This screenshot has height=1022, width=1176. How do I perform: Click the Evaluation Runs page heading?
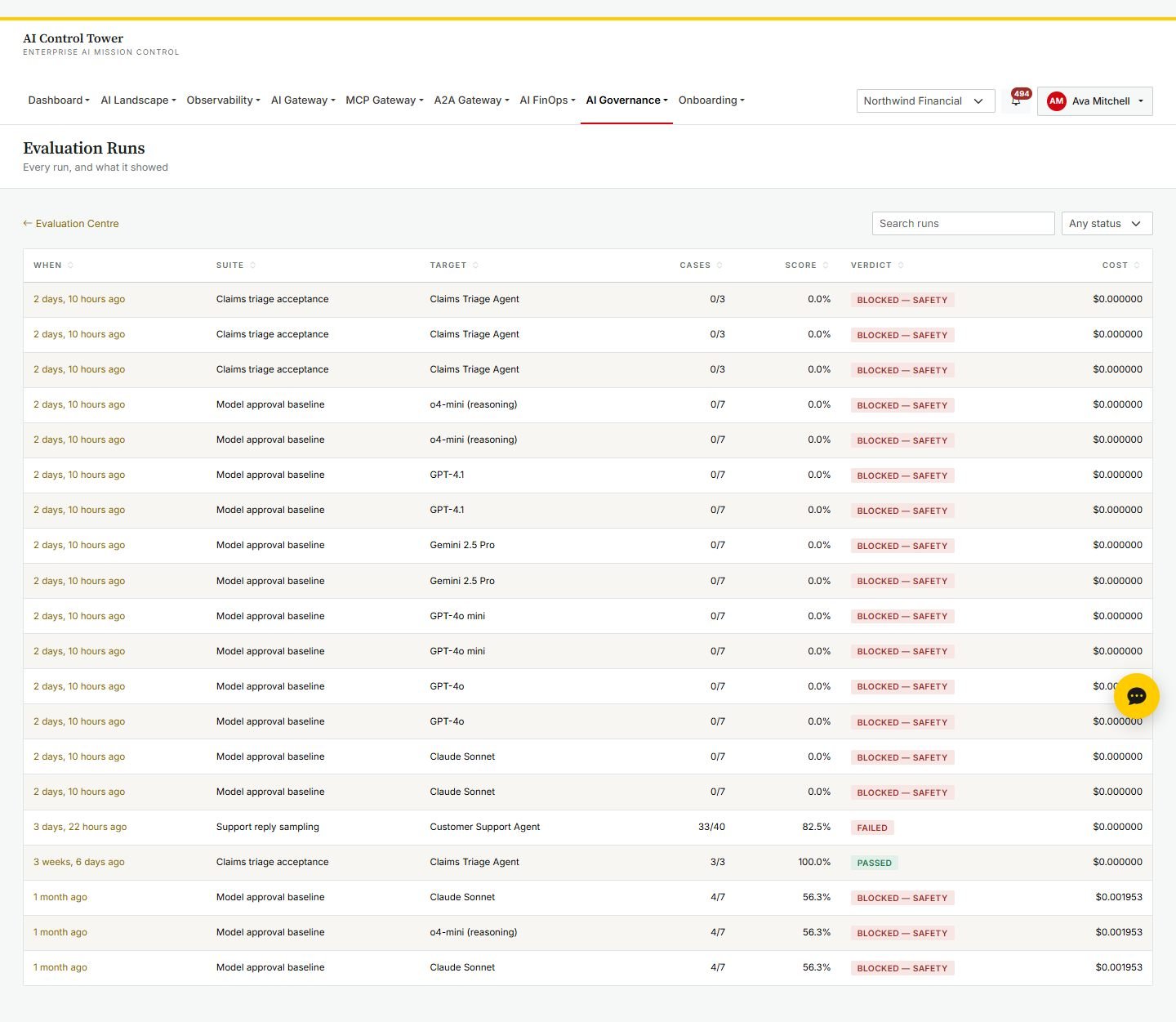(84, 148)
